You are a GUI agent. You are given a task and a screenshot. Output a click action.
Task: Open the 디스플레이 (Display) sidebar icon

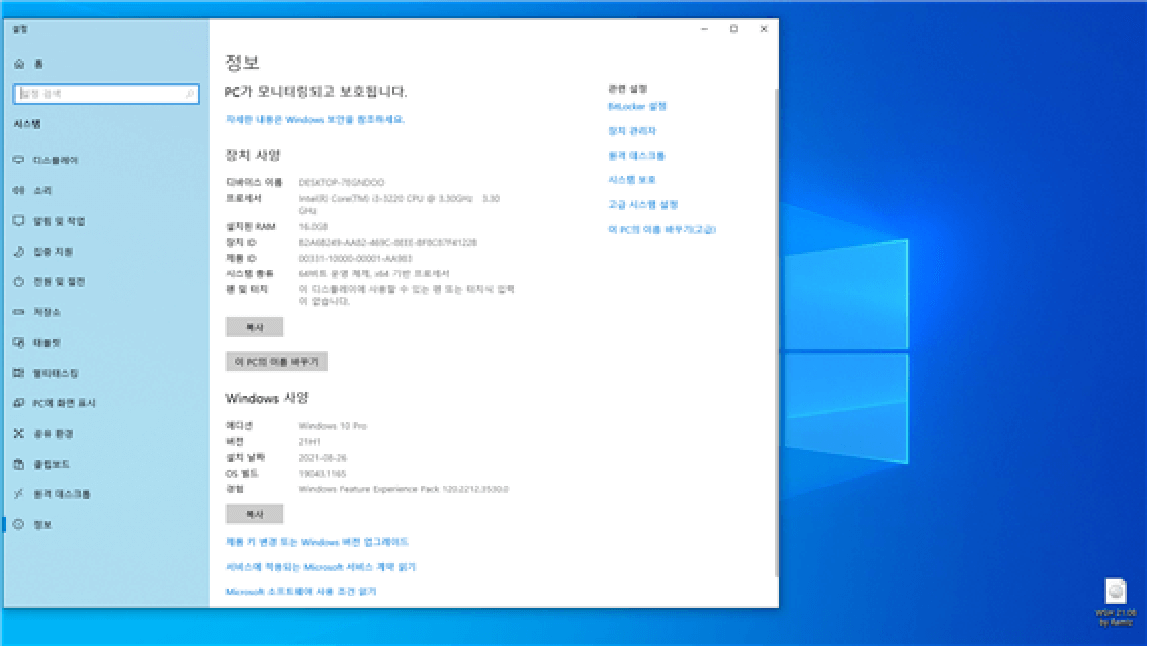tap(19, 160)
